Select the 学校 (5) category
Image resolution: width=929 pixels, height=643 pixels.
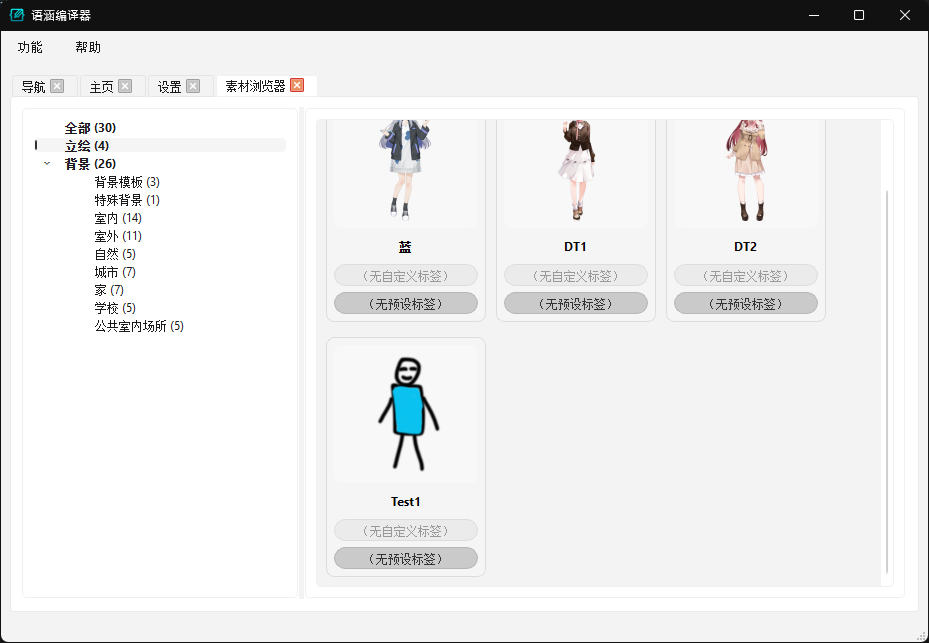coord(115,308)
